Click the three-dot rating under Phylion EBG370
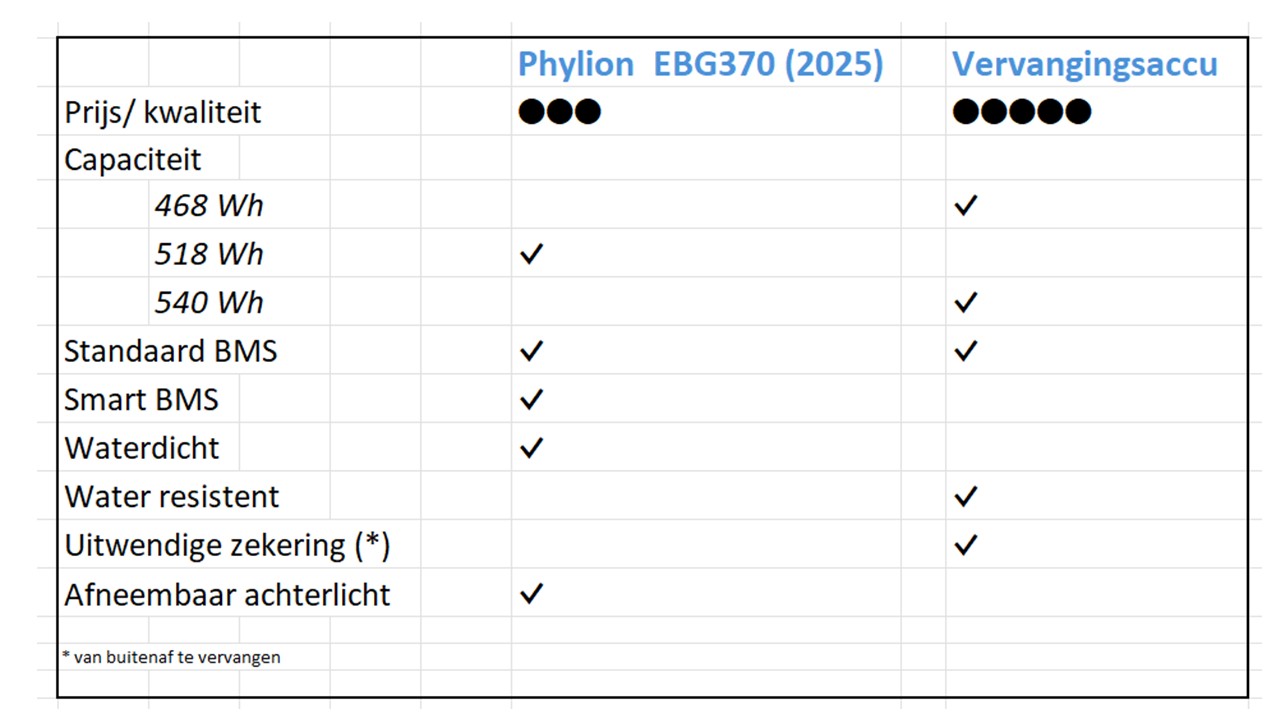Screen dimensions: 1280x720 (x=560, y=111)
